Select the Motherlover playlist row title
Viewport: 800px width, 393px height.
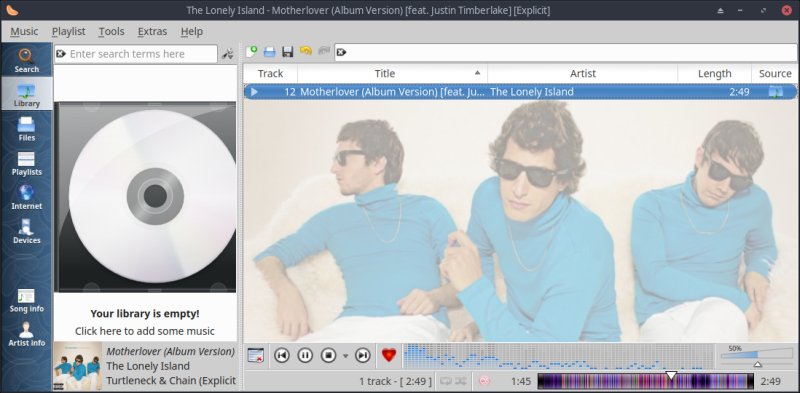(392, 92)
